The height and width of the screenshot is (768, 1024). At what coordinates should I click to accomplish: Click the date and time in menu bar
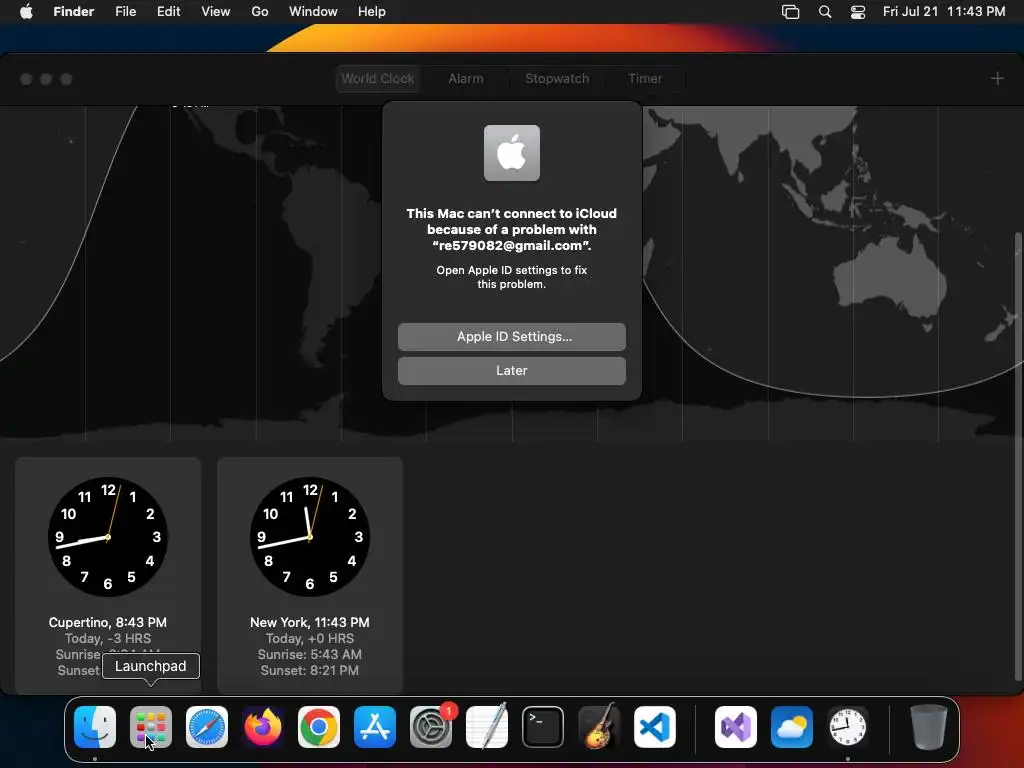[944, 12]
